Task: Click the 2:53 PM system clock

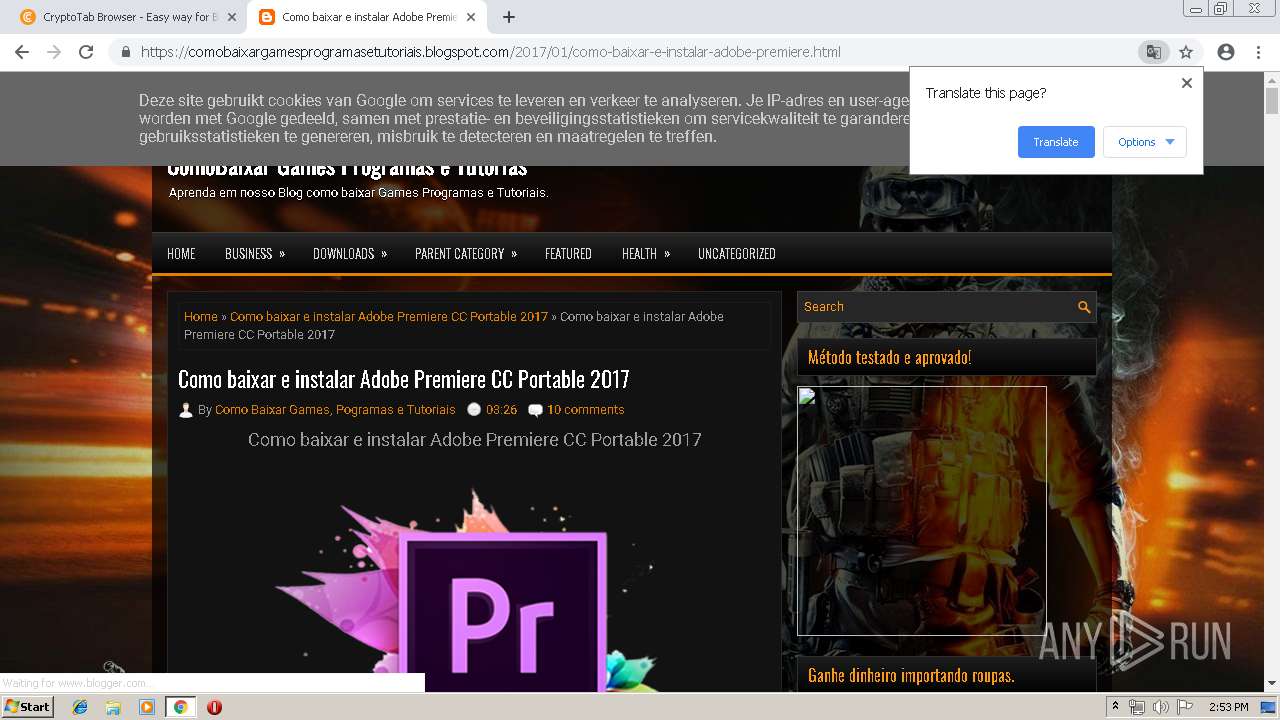Action: click(1228, 707)
